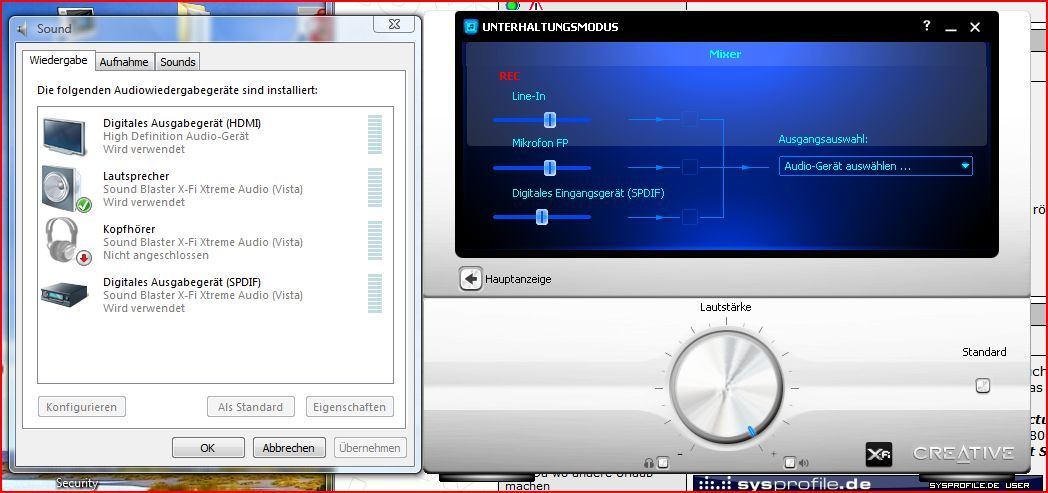Toggle the headphone mode checkbox below knob

[x=662, y=462]
